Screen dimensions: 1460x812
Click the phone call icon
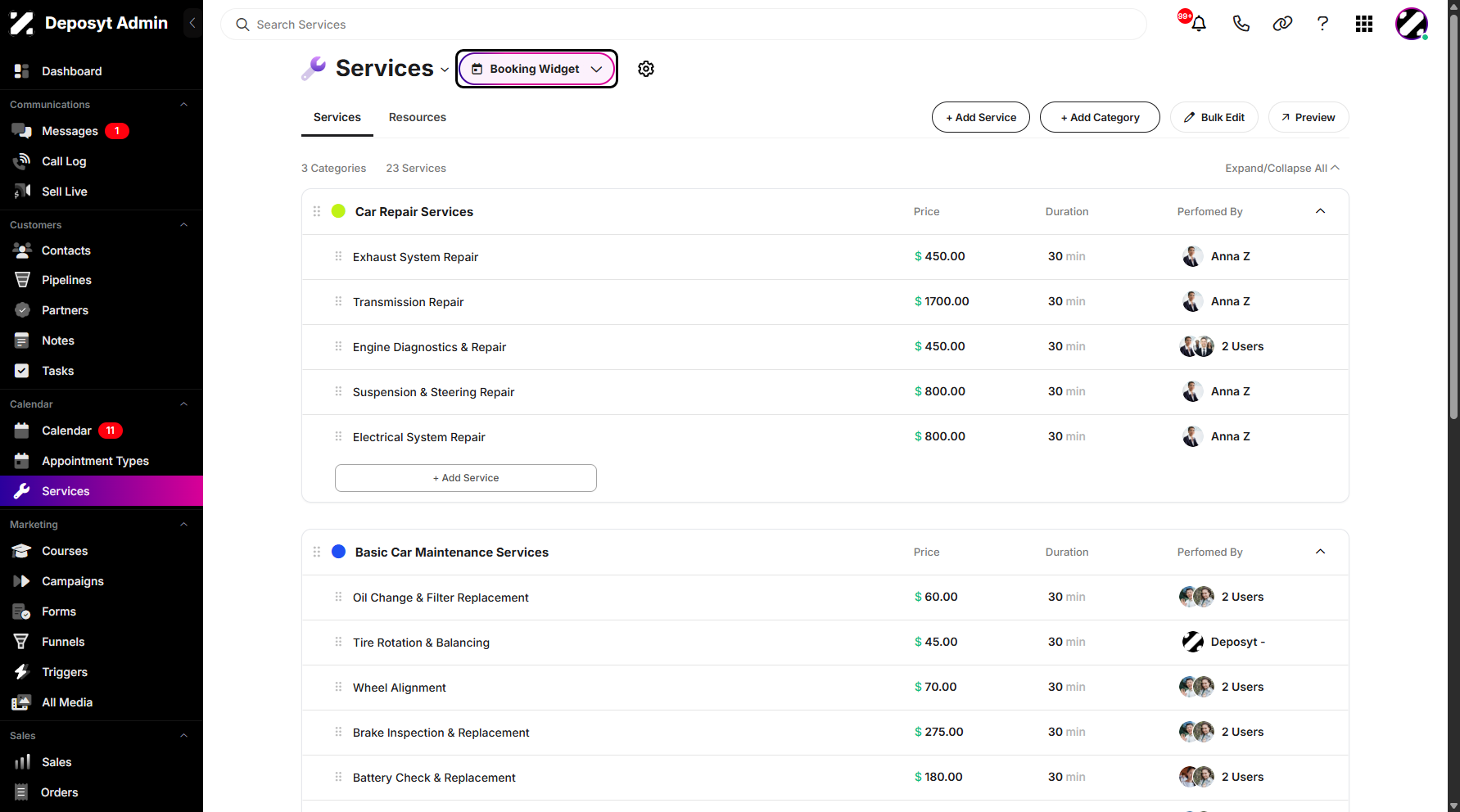click(x=1241, y=24)
